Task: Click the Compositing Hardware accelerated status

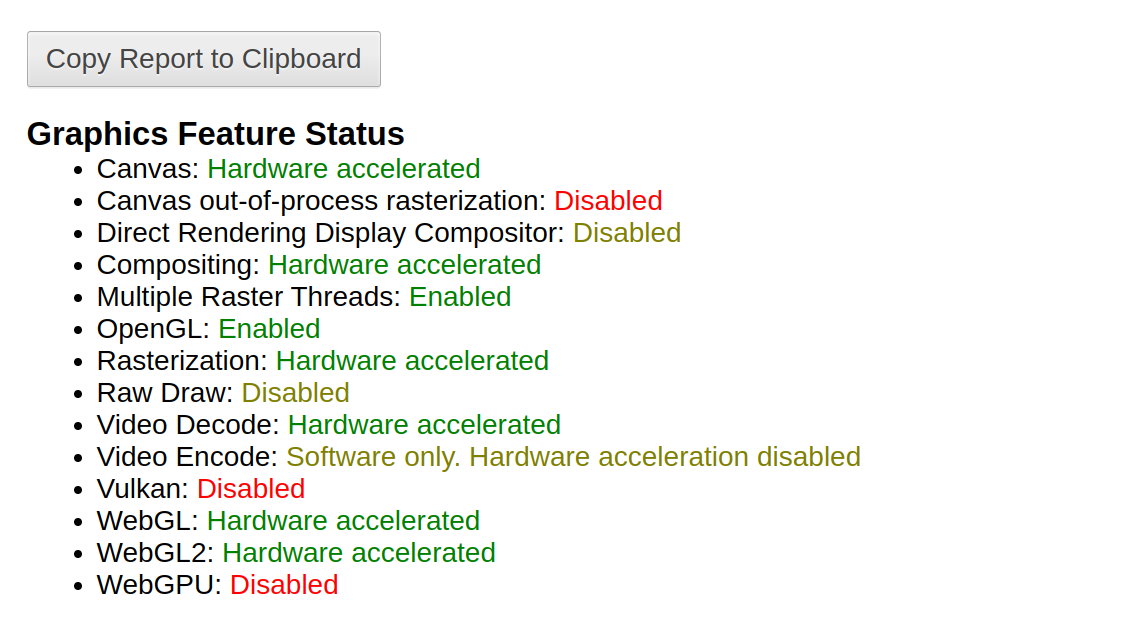Action: (x=404, y=265)
